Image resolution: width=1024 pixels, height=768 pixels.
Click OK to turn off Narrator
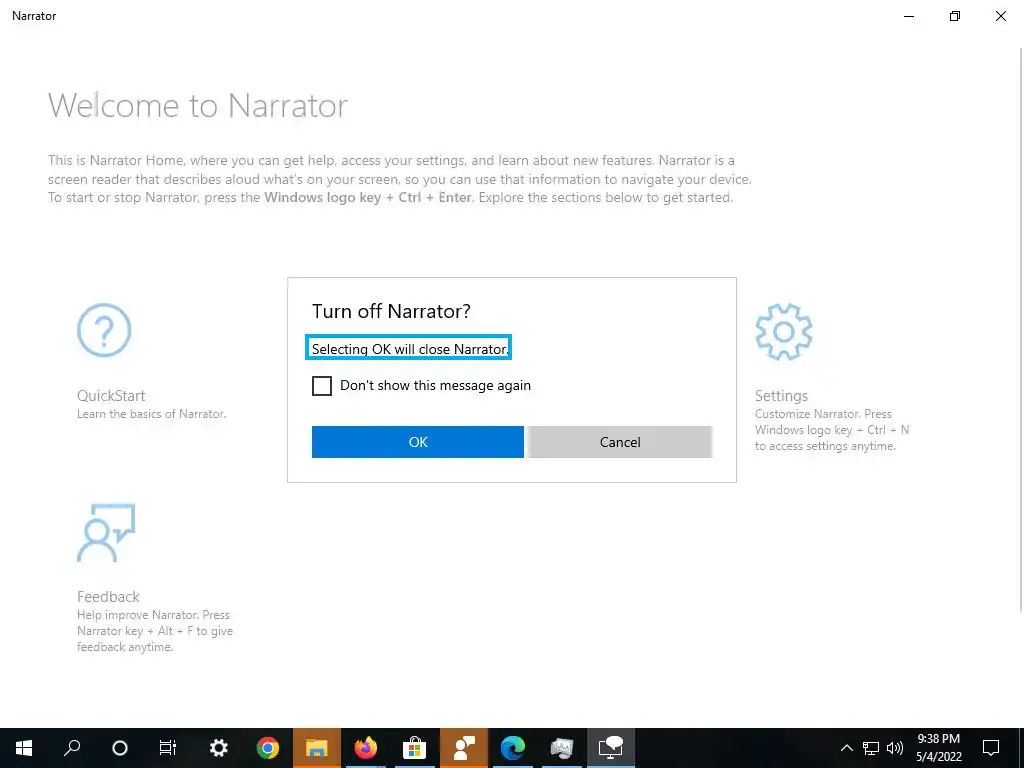[417, 442]
